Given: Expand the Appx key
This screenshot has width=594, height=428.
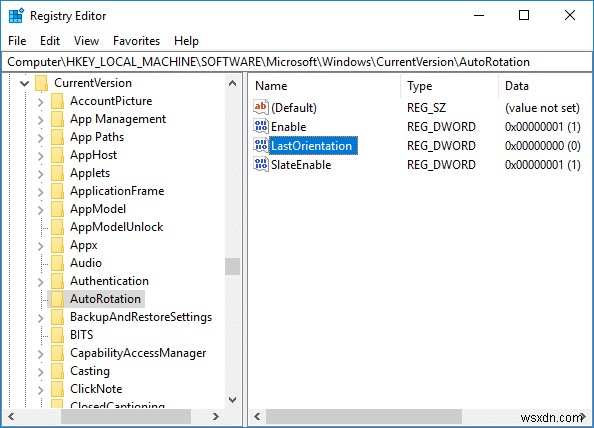Looking at the screenshot, I should coord(41,245).
